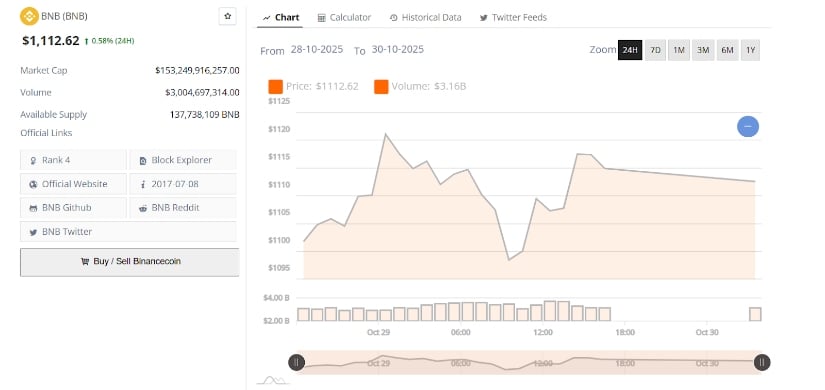This screenshot has width=825, height=390.
Task: Click the $1095 y-axis label
Action: pyautogui.click(x=279, y=268)
